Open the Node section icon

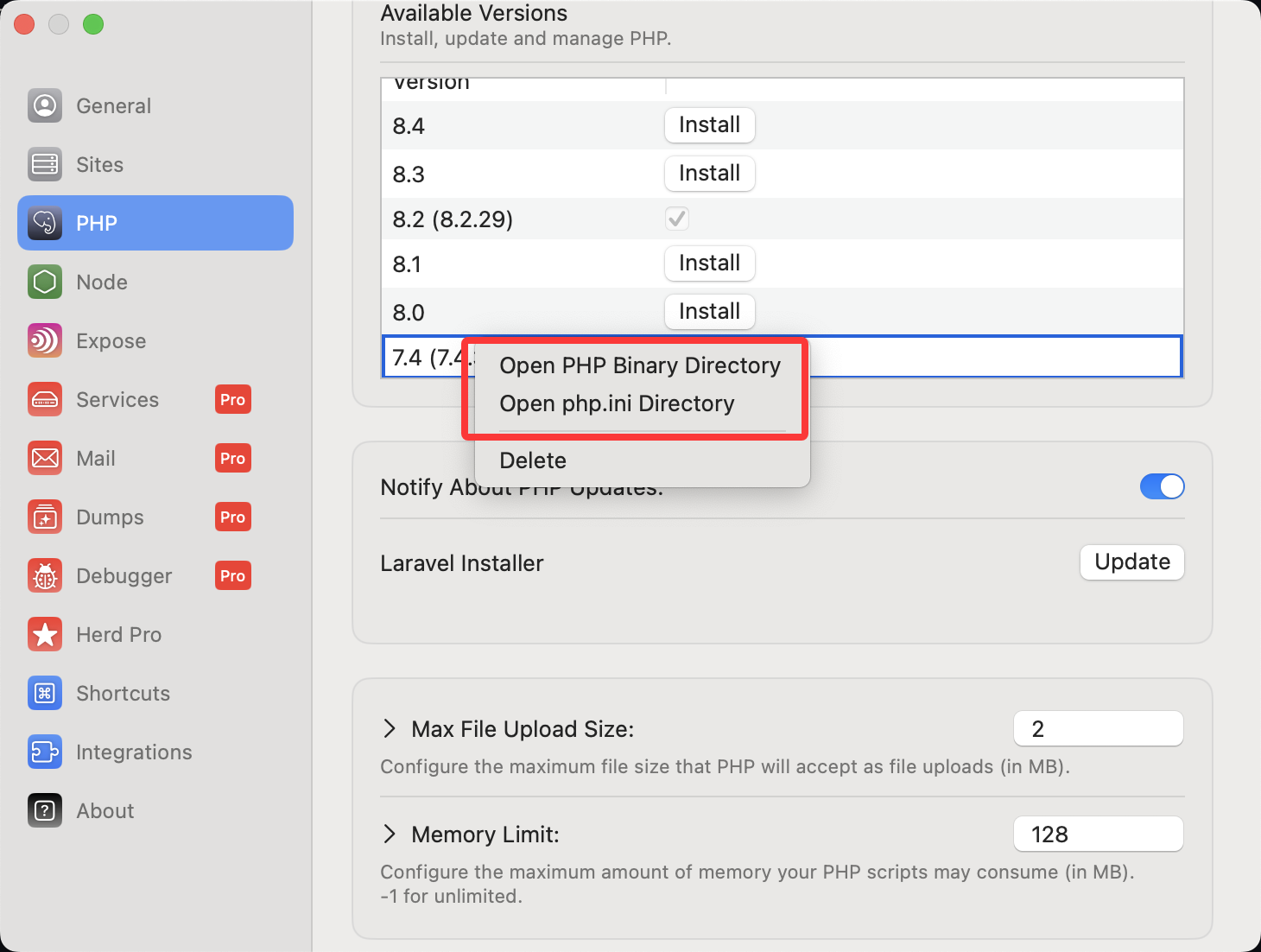(x=45, y=282)
